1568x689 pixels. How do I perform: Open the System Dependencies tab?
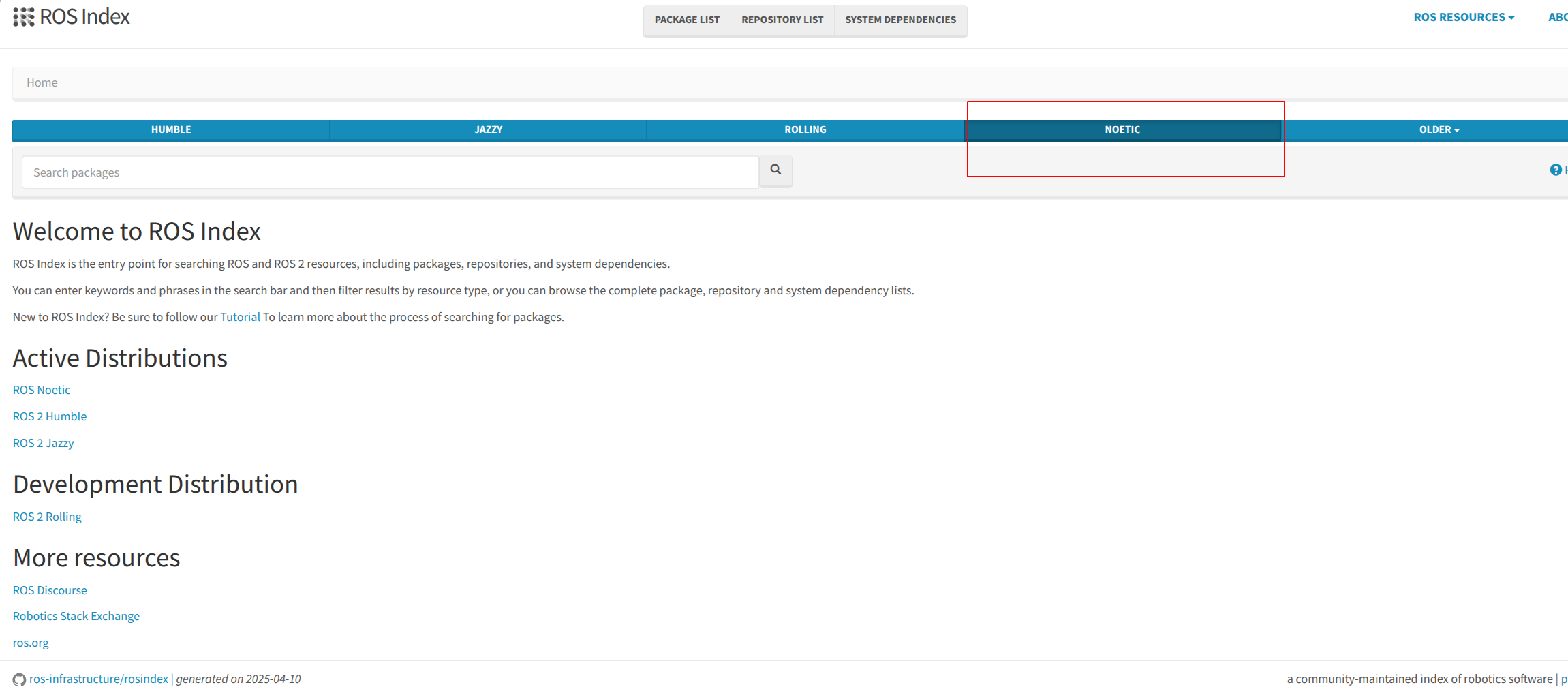click(x=900, y=20)
